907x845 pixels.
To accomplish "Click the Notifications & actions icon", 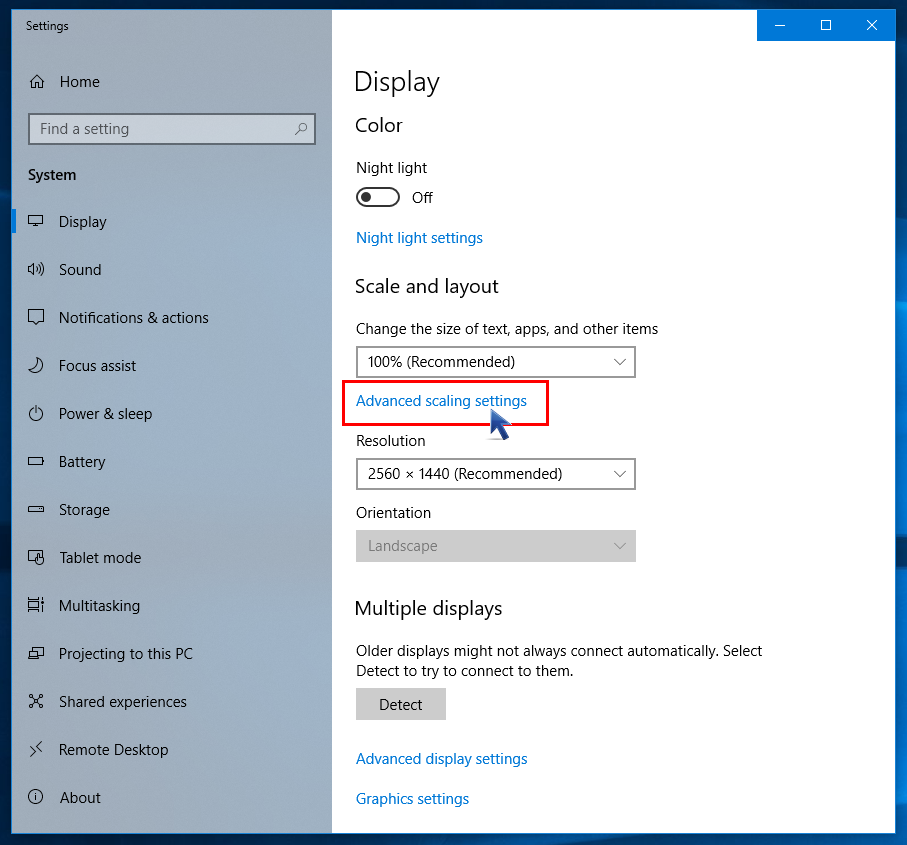I will (x=37, y=318).
